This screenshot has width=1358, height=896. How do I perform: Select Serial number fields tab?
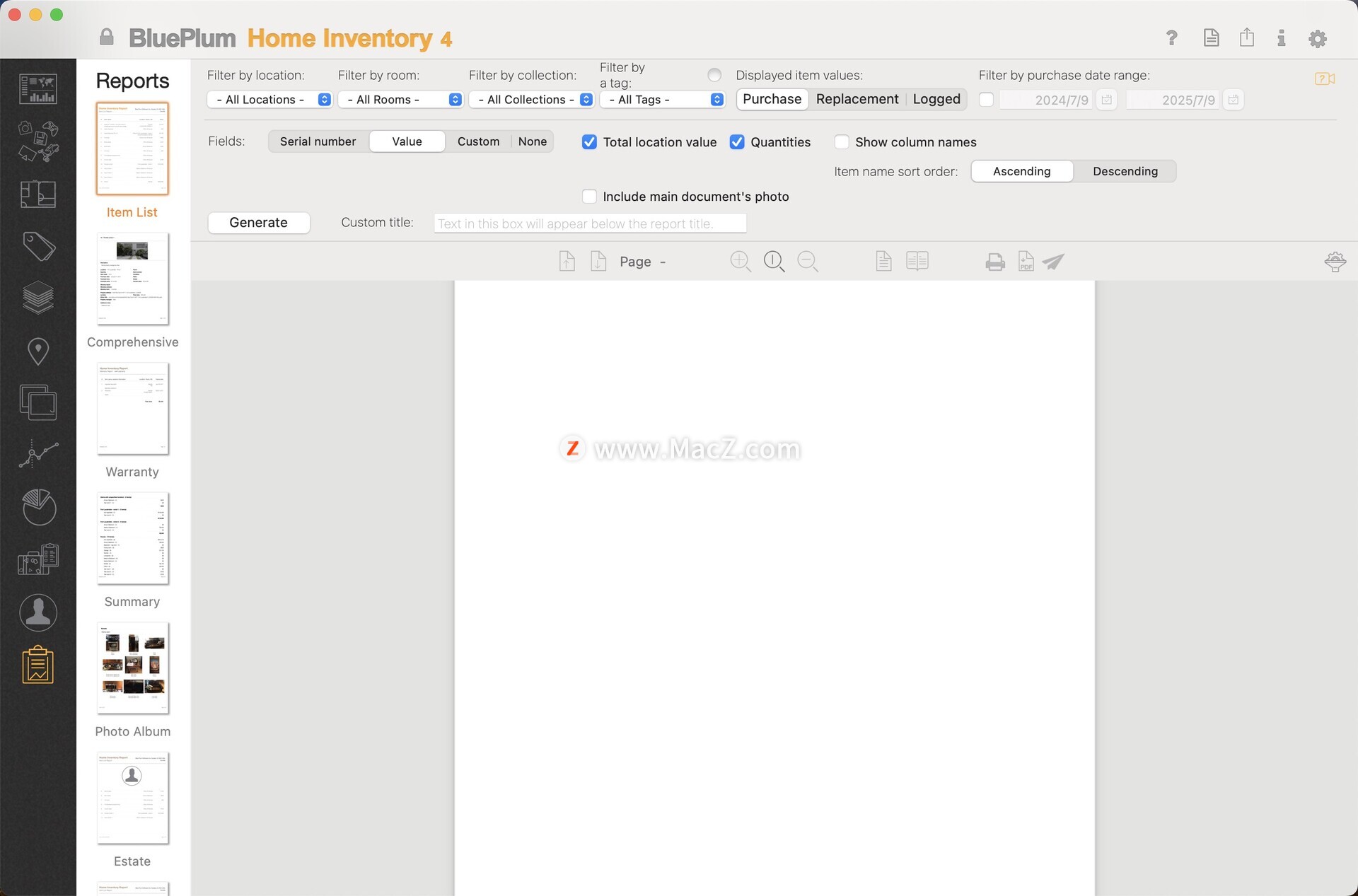click(318, 141)
